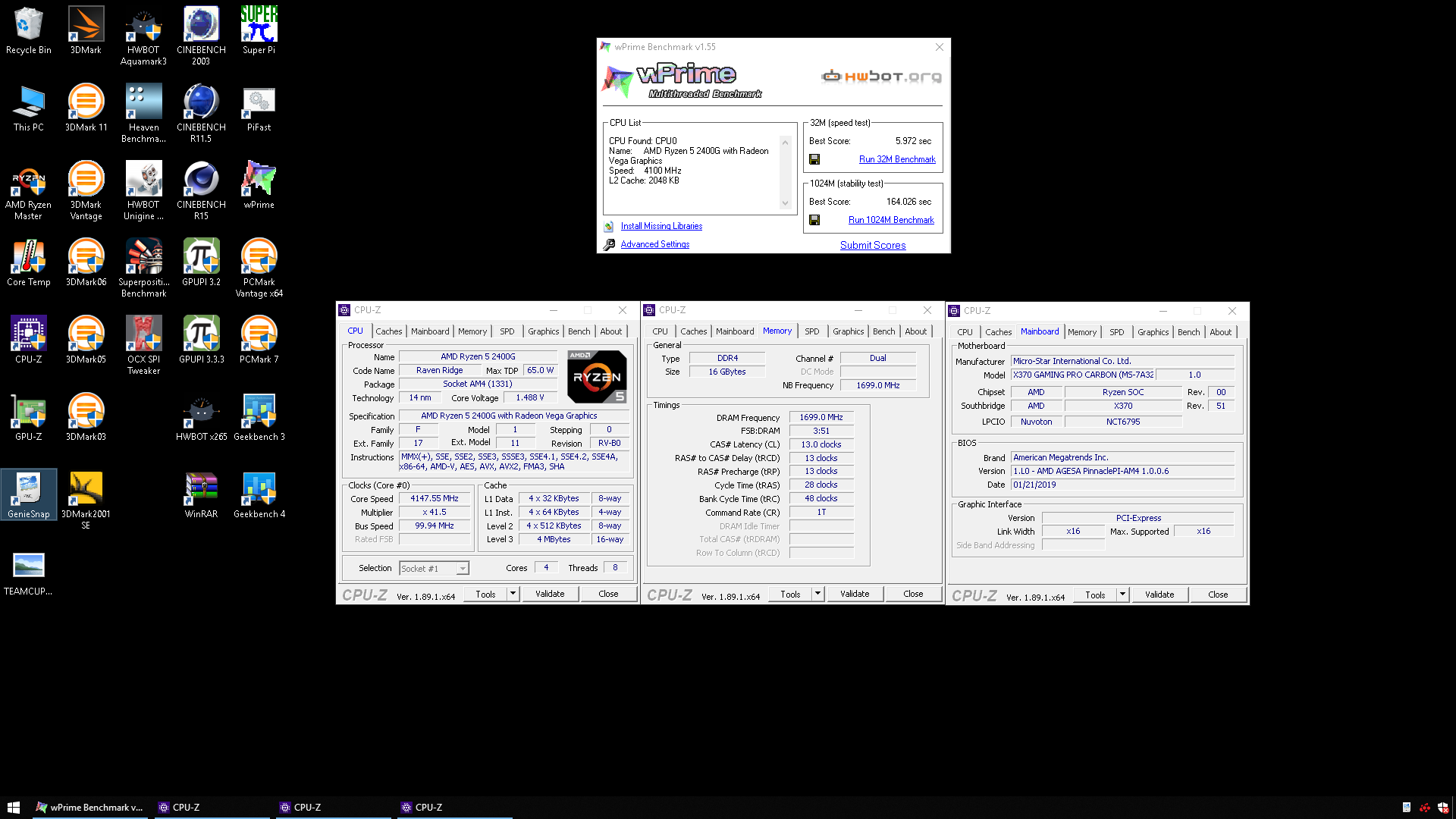Open the Socket #1 selection dropdown
The height and width of the screenshot is (819, 1456).
pyautogui.click(x=434, y=568)
